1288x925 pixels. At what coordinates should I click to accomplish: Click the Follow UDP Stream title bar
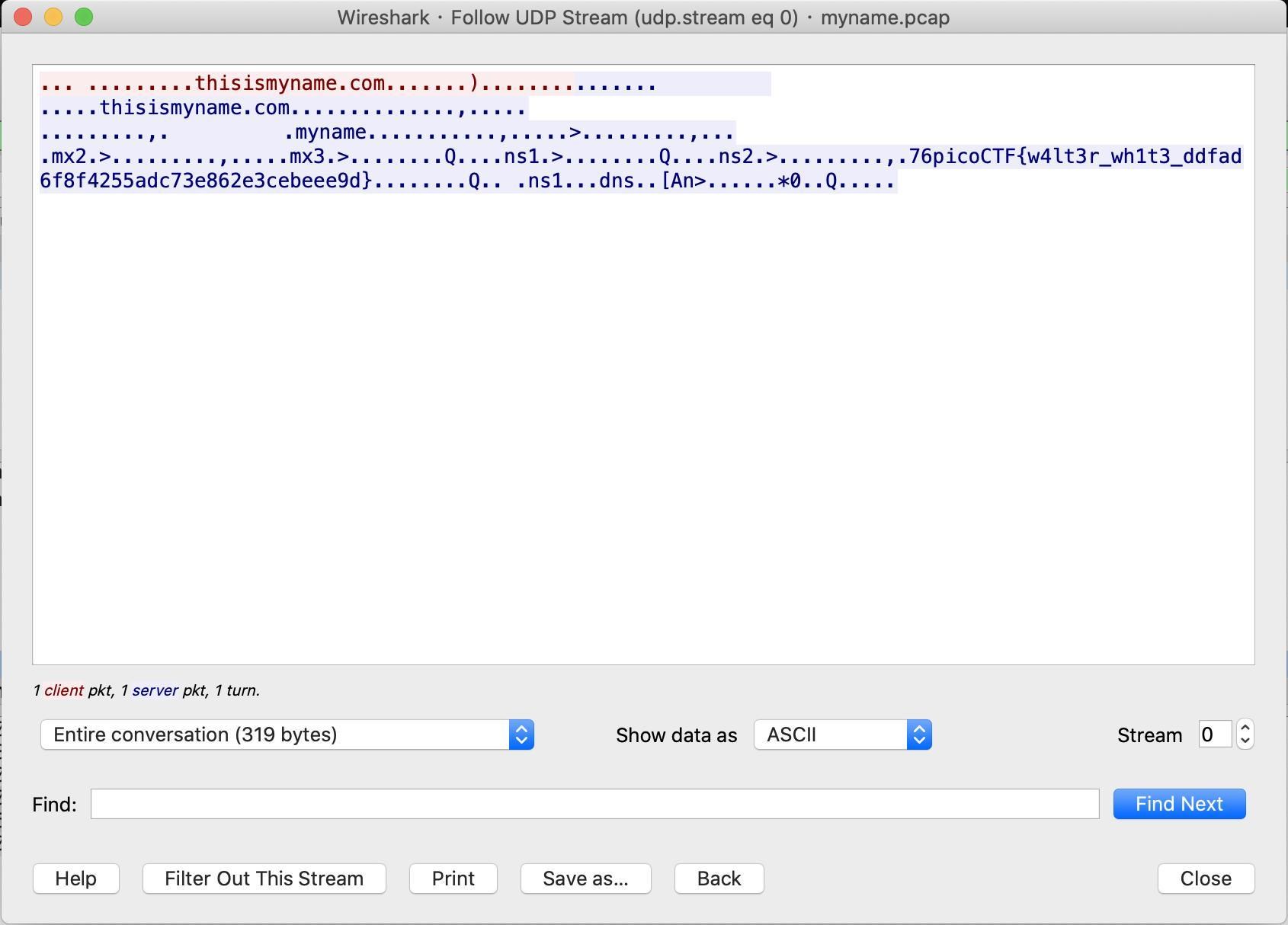pos(643,17)
